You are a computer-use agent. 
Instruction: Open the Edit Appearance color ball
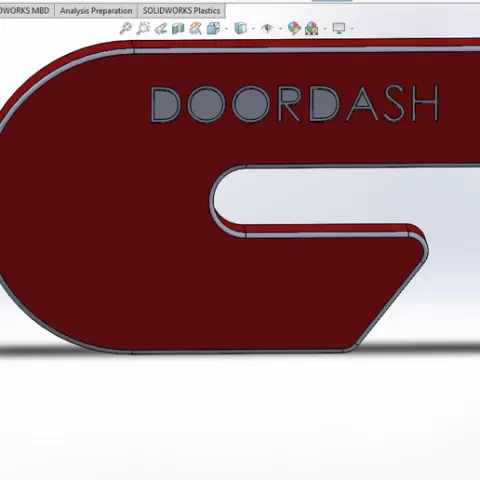click(x=294, y=28)
